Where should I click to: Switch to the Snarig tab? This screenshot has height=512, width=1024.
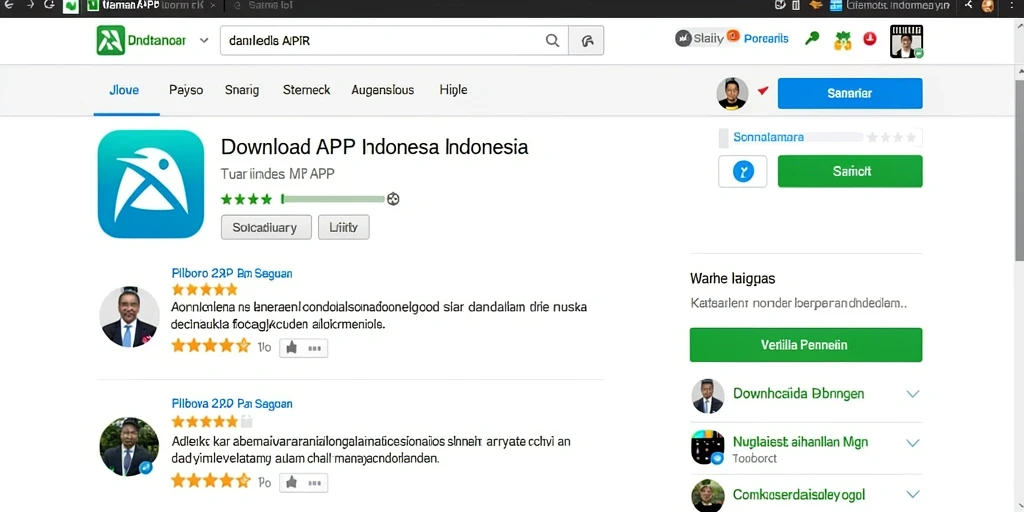click(x=242, y=90)
